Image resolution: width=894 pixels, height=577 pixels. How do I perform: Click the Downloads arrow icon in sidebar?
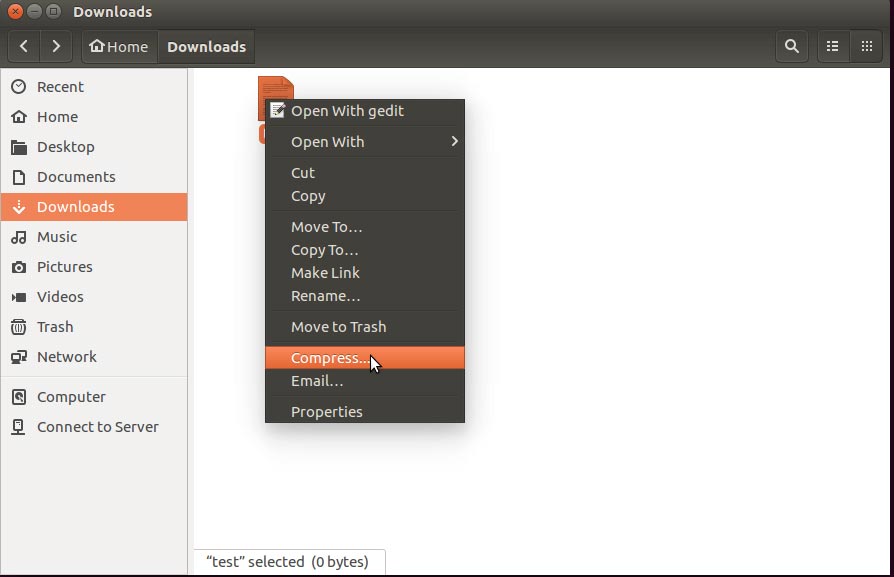point(19,207)
